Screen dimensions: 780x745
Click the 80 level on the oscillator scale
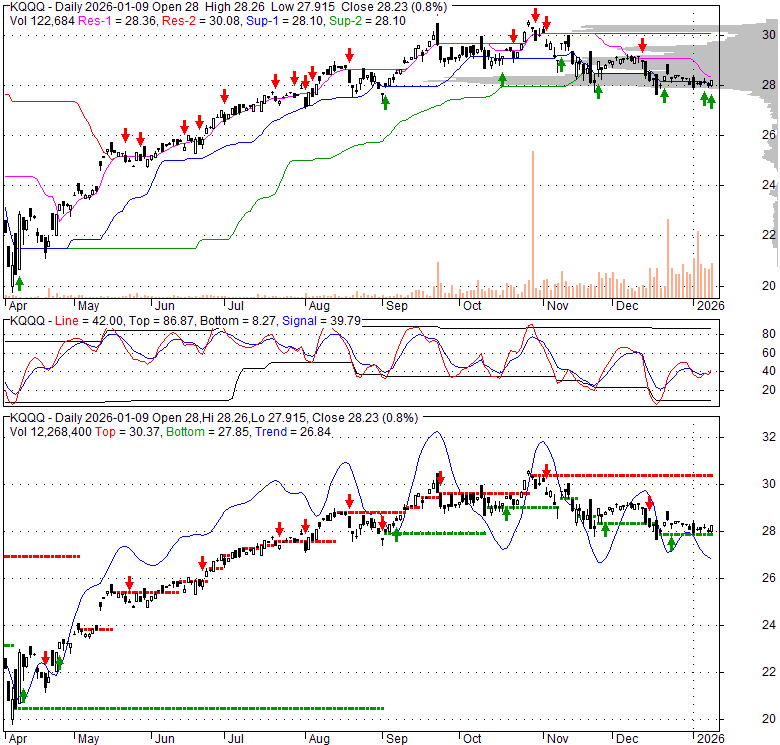coord(769,334)
